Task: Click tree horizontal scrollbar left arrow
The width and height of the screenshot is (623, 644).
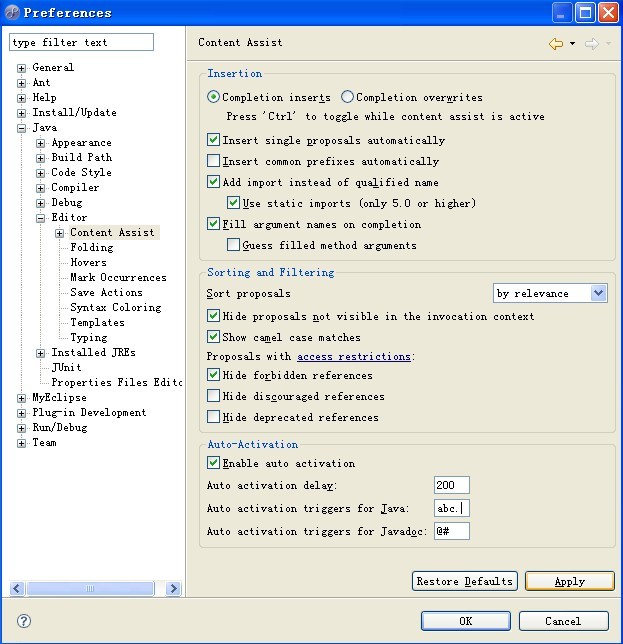Action: click(x=16, y=589)
